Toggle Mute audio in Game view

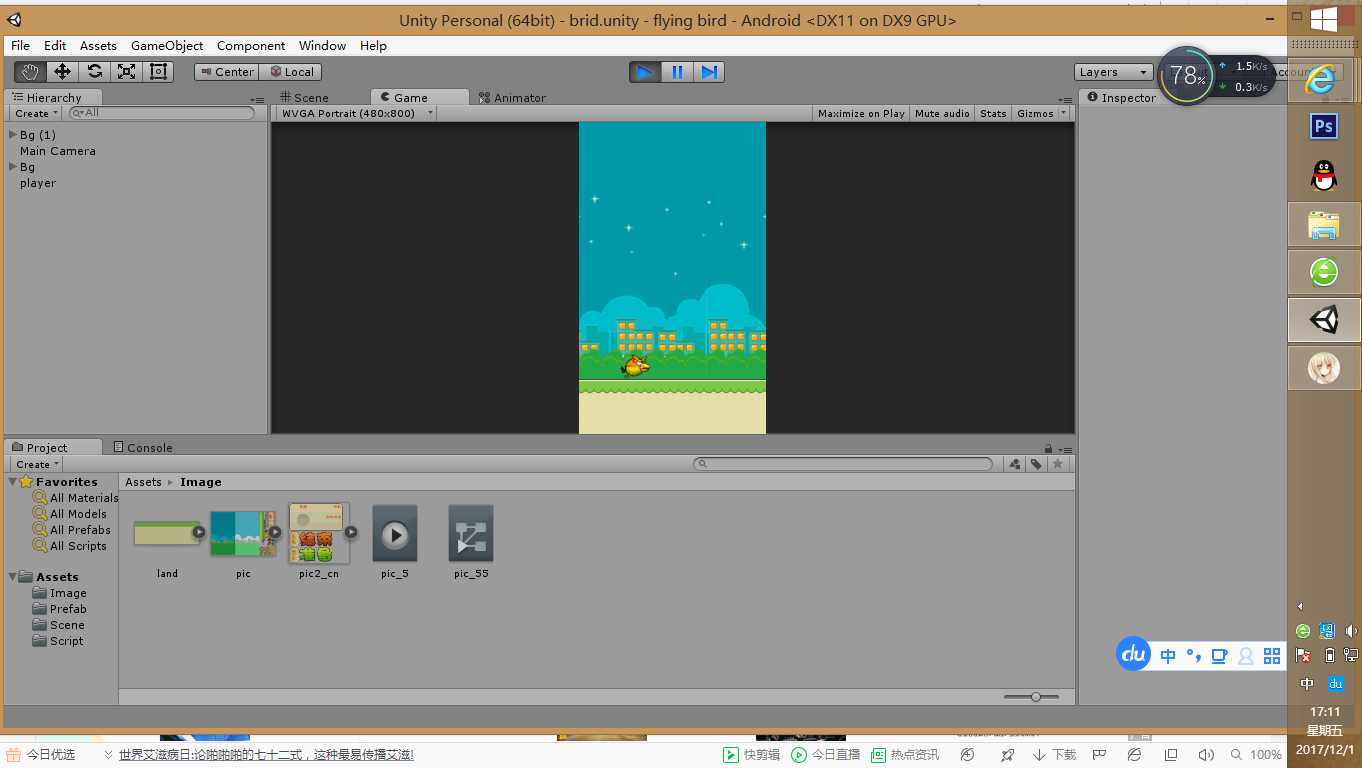(942, 114)
